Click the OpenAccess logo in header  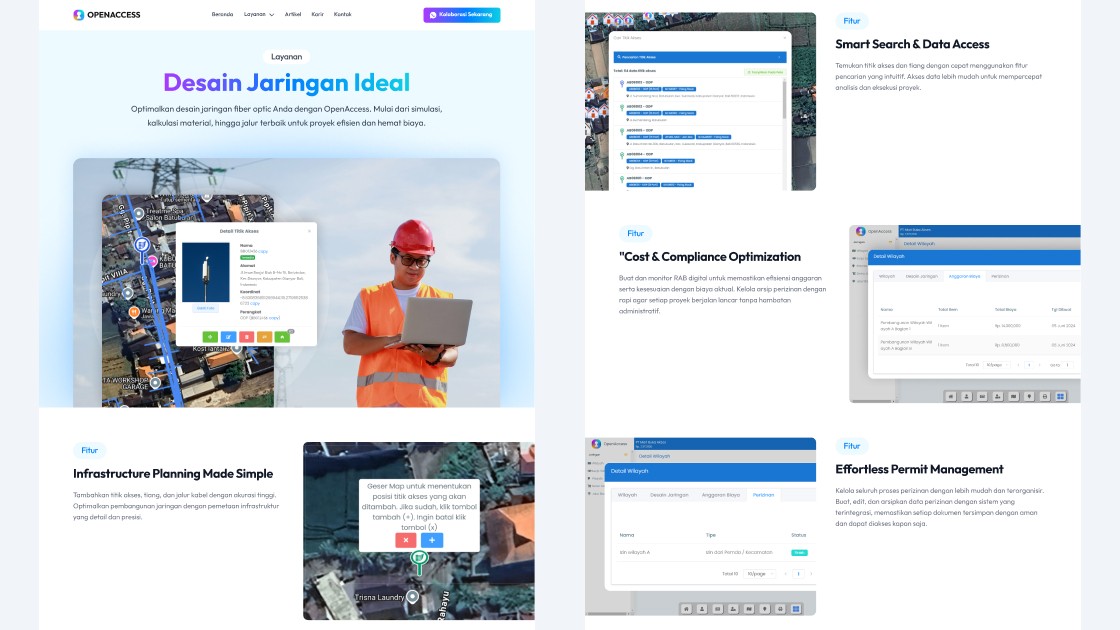[x=107, y=14]
